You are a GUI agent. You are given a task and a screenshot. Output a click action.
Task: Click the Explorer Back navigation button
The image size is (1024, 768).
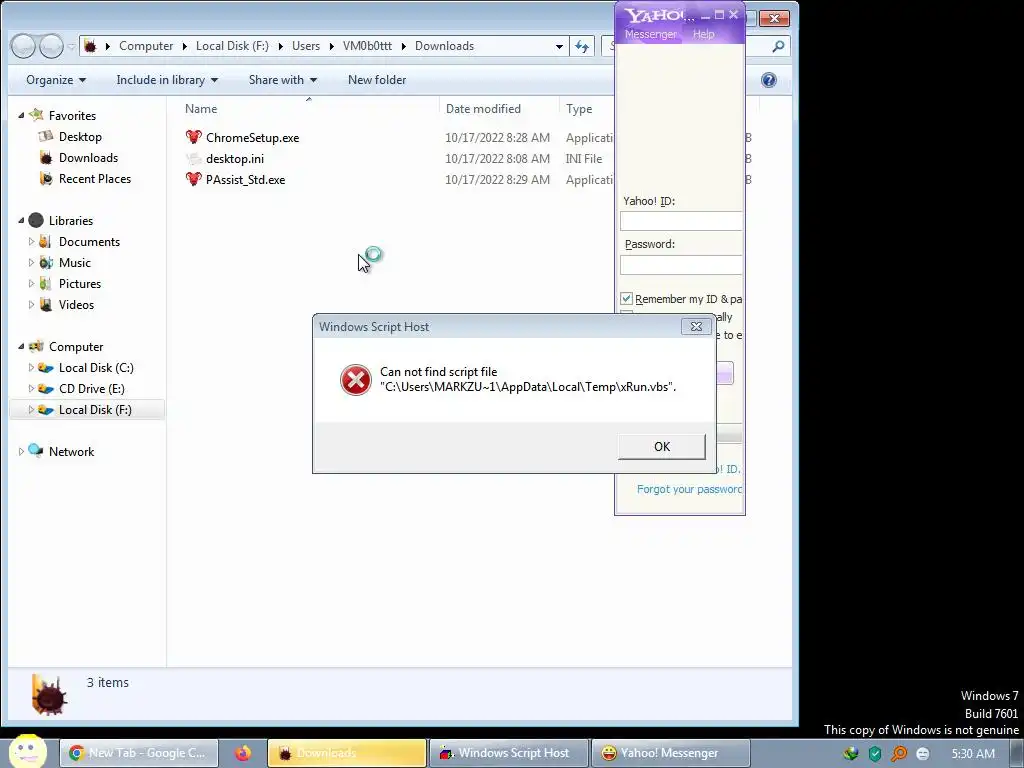pyautogui.click(x=23, y=46)
